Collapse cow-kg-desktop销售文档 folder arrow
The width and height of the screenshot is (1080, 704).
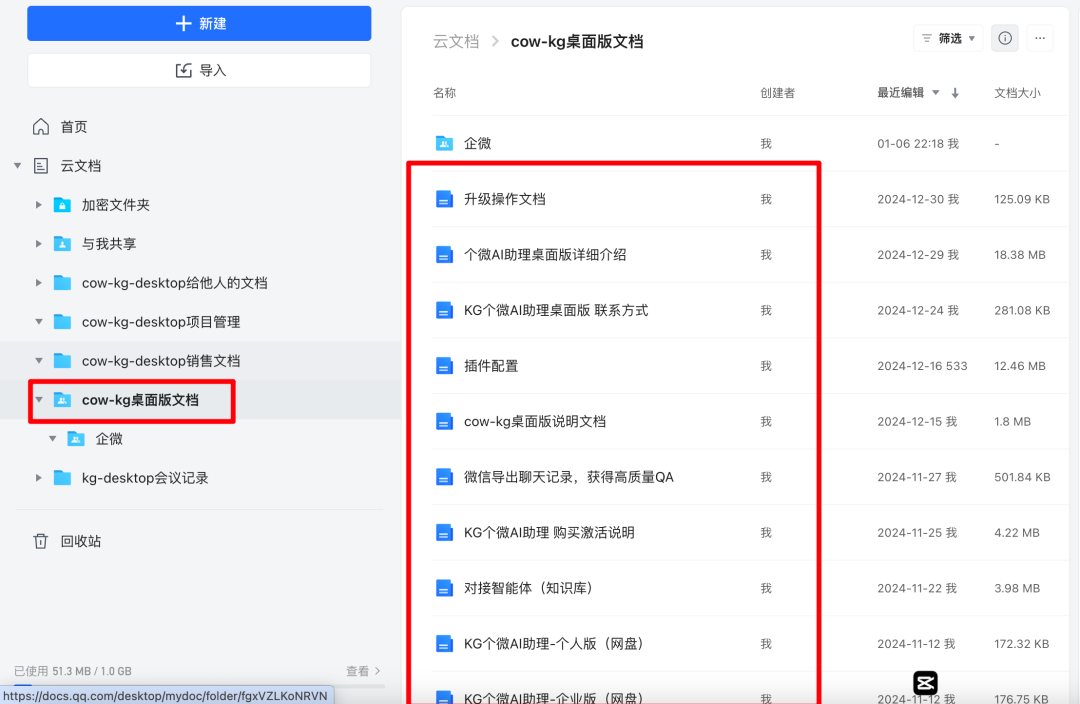(39, 360)
